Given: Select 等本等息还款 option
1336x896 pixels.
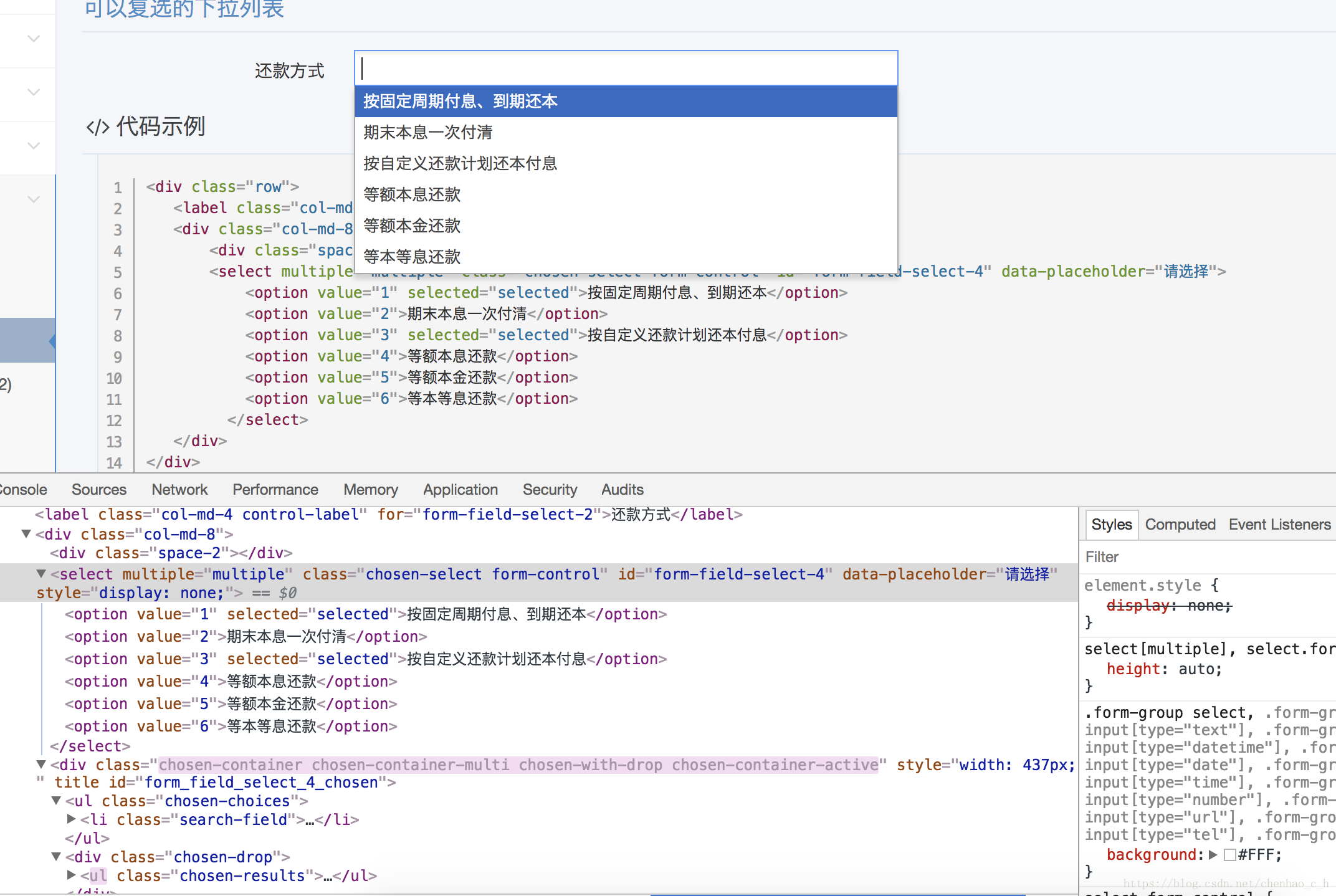Looking at the screenshot, I should [626, 257].
